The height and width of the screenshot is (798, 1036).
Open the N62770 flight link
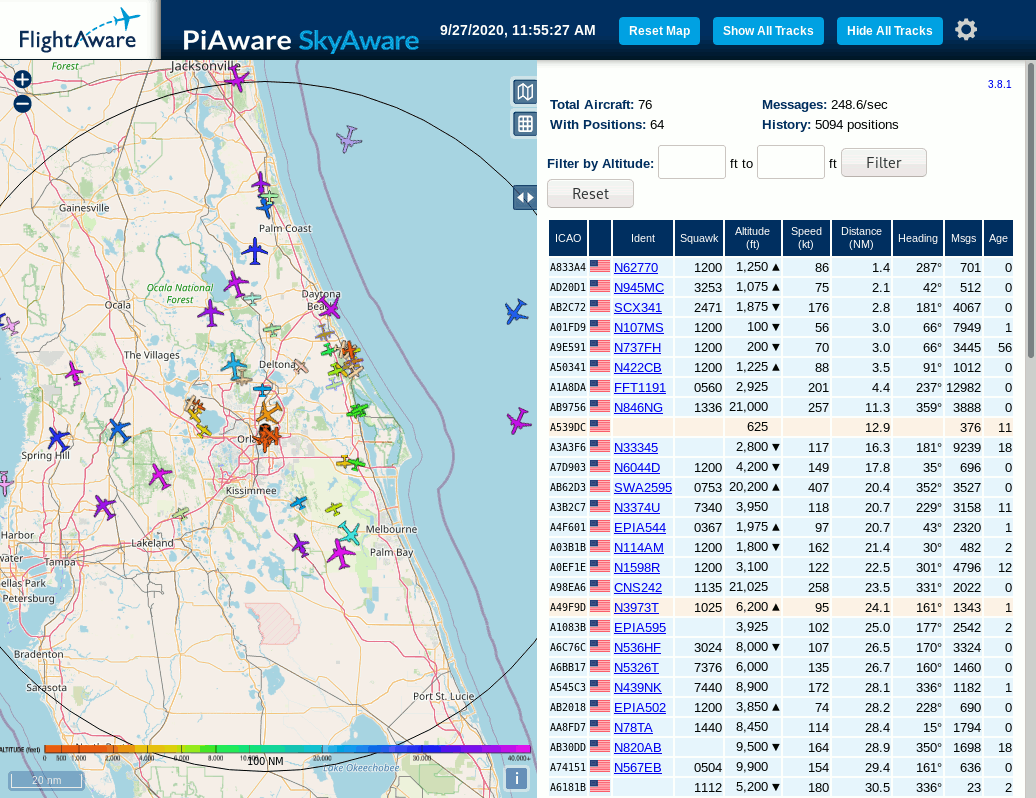(636, 268)
